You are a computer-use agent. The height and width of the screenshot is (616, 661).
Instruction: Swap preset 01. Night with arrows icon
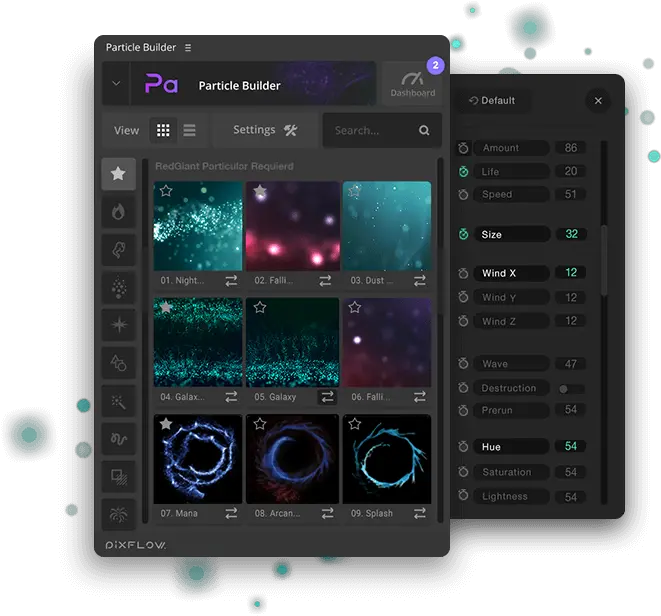pos(231,281)
